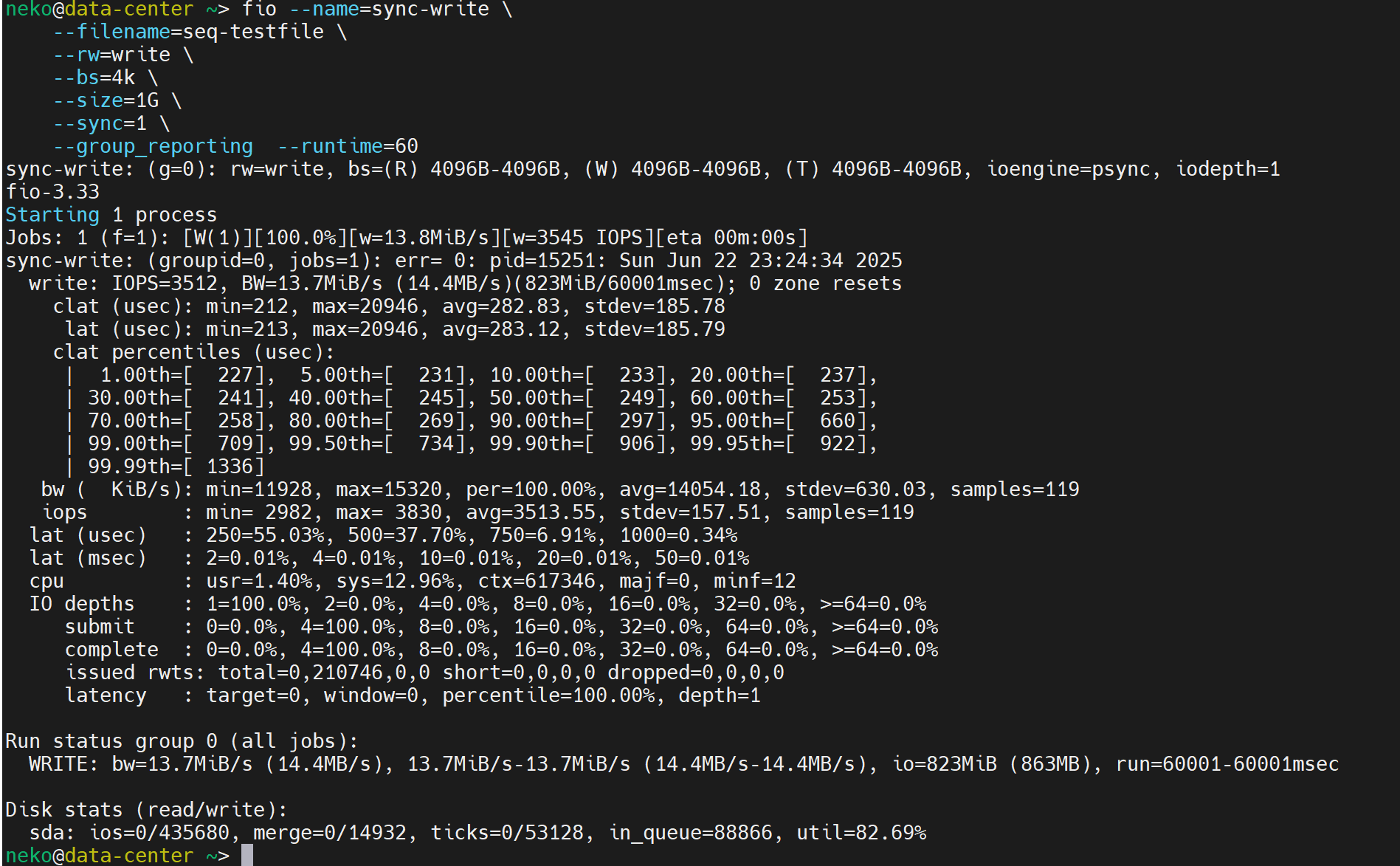The image size is (1400, 866).
Task: Click the cursor block at bottom prompt
Action: pos(247,855)
